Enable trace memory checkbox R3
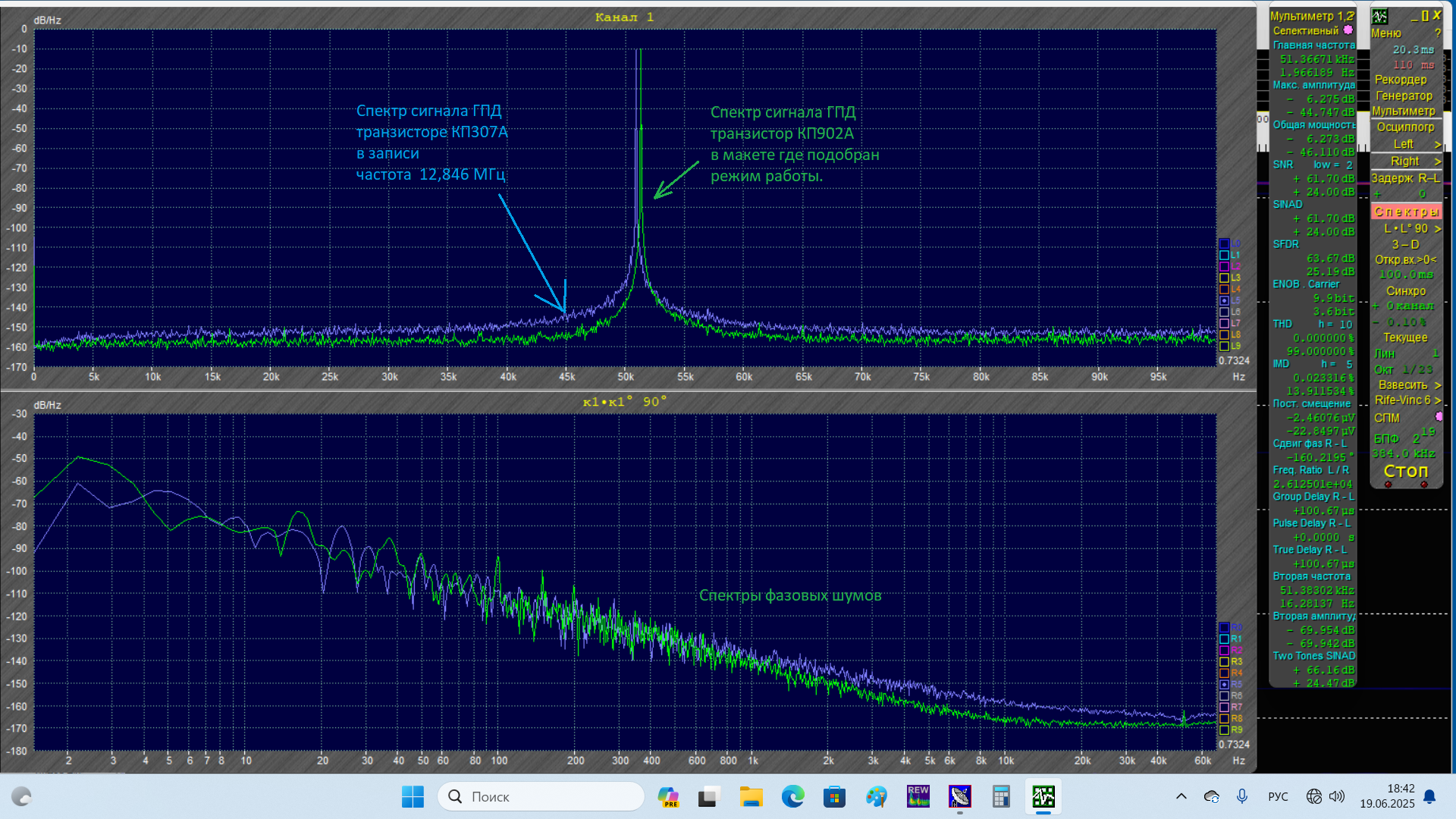The width and height of the screenshot is (1456, 819). [x=1224, y=662]
